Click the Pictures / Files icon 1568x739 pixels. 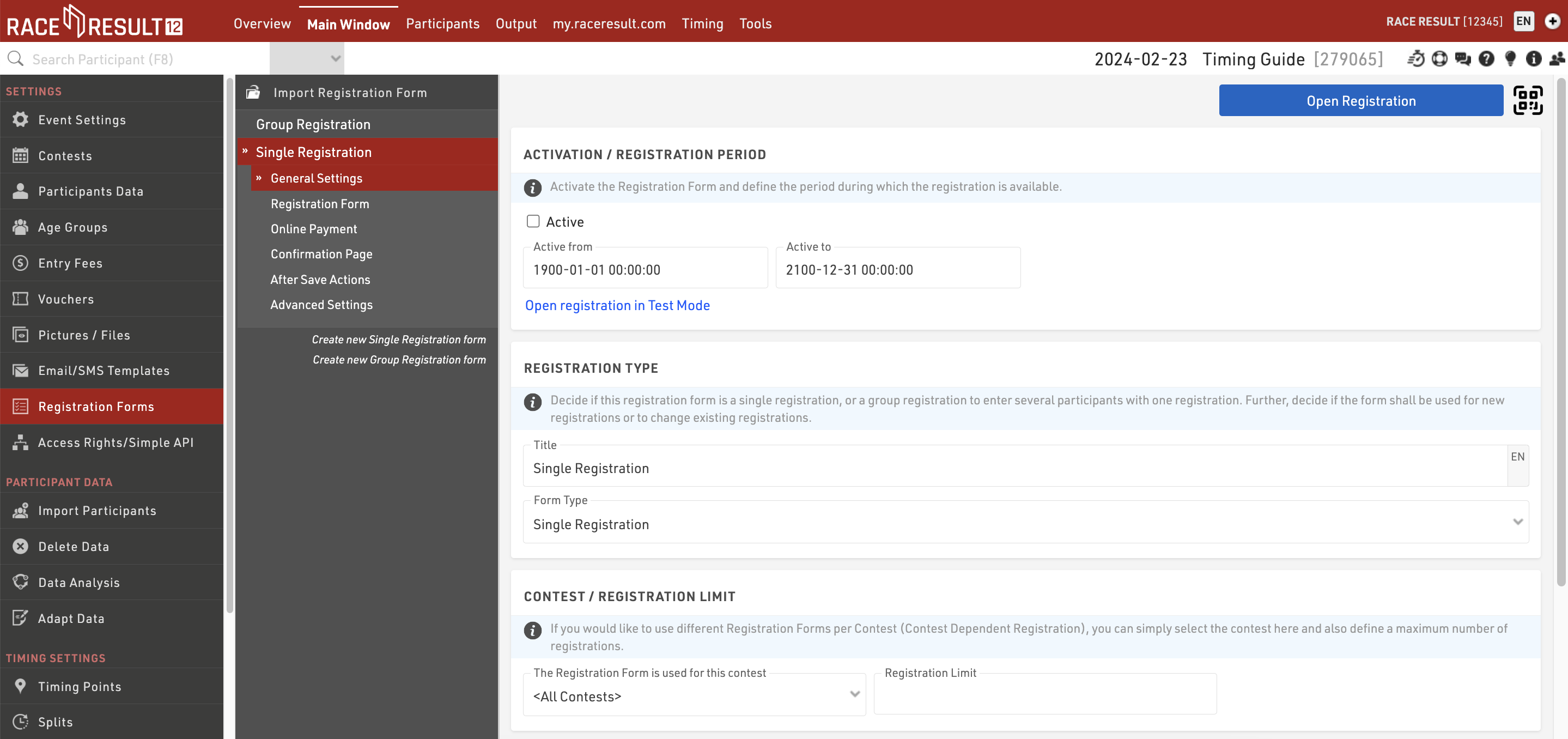20,335
